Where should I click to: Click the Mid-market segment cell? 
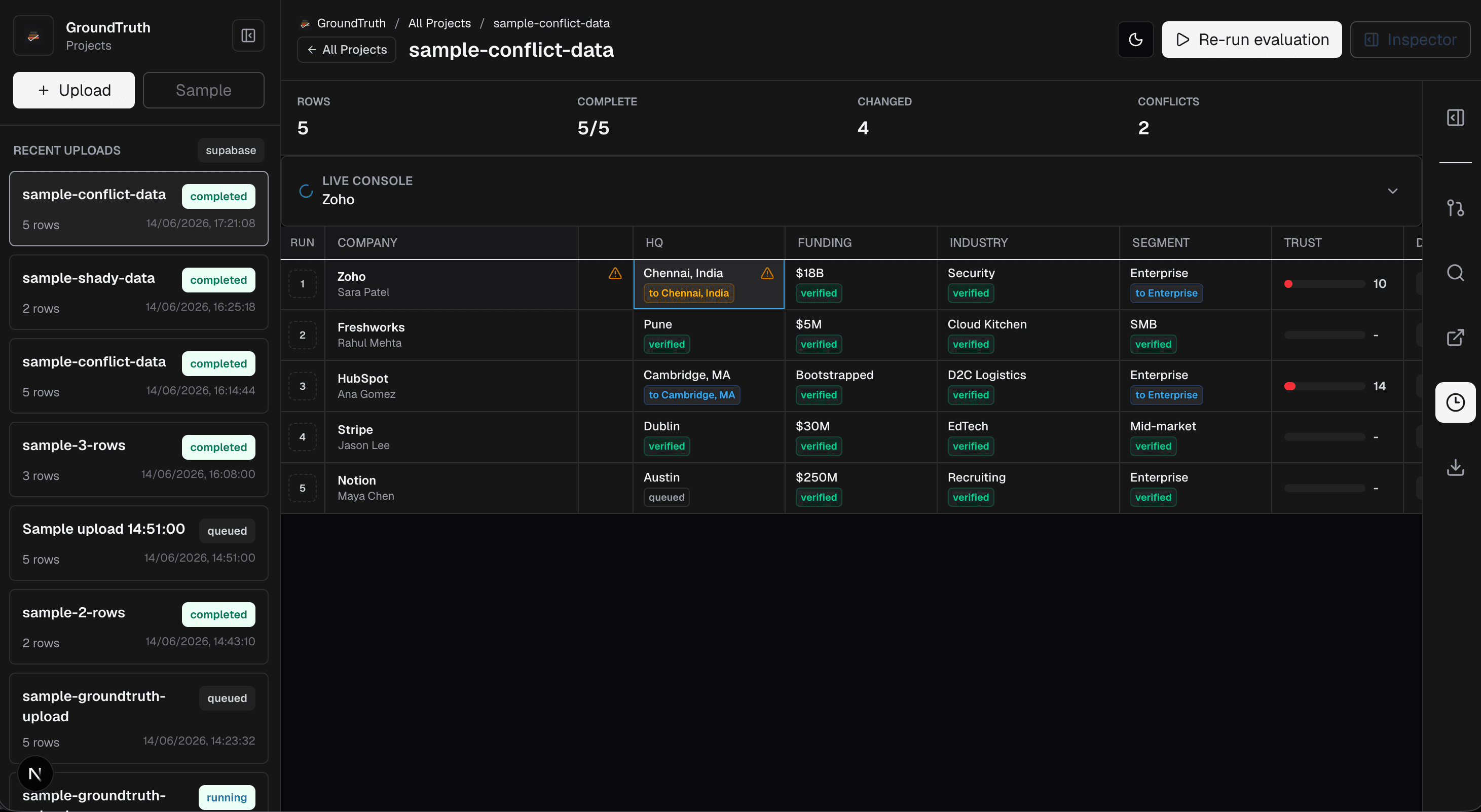[1195, 437]
